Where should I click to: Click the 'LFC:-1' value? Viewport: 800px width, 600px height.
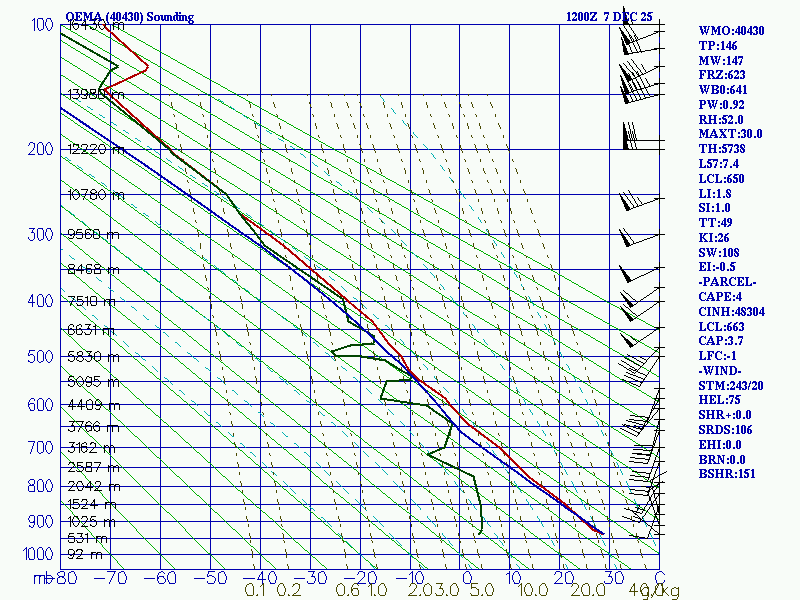[717, 356]
